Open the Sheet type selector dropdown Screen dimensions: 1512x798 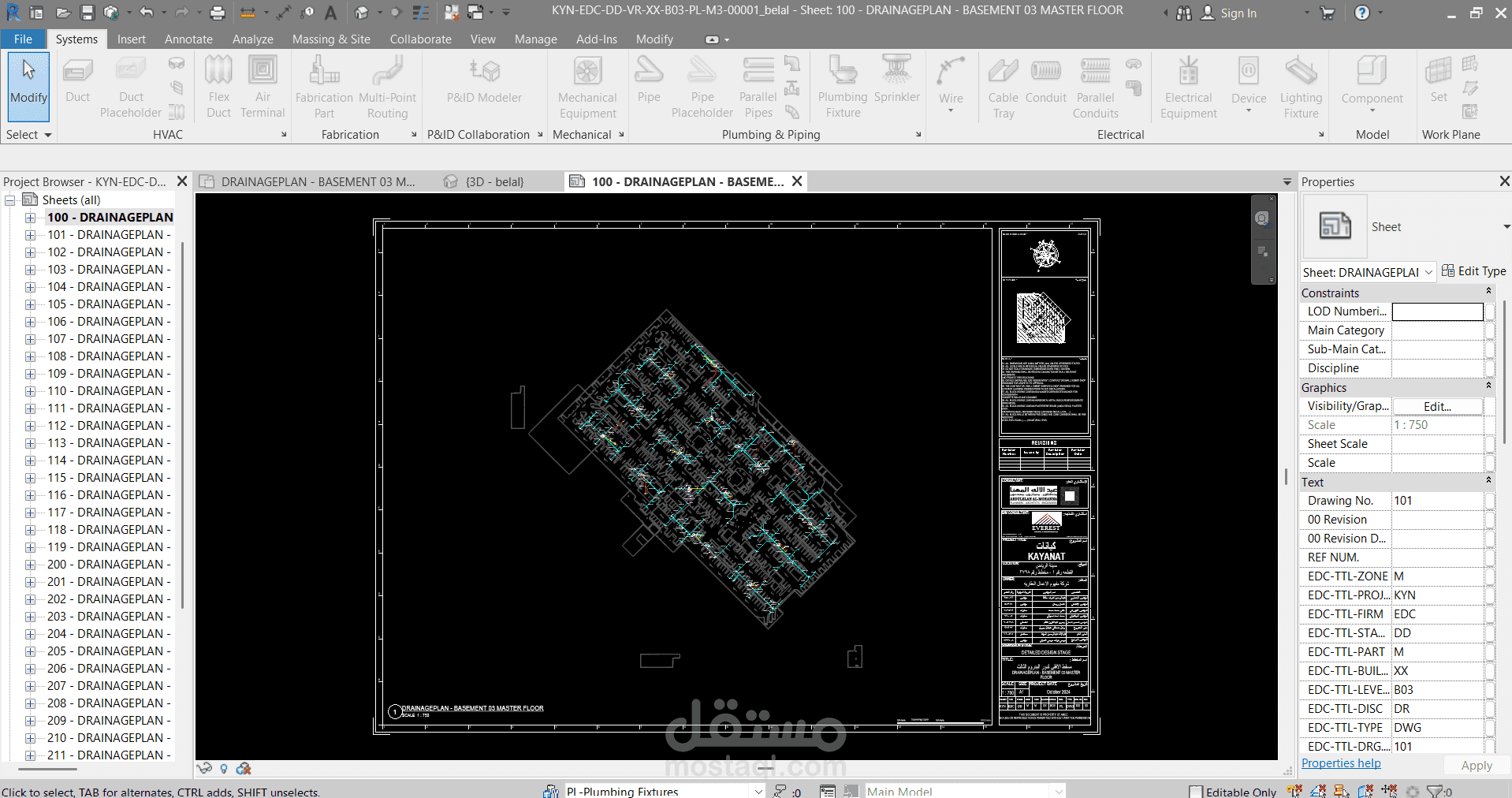coord(1506,227)
